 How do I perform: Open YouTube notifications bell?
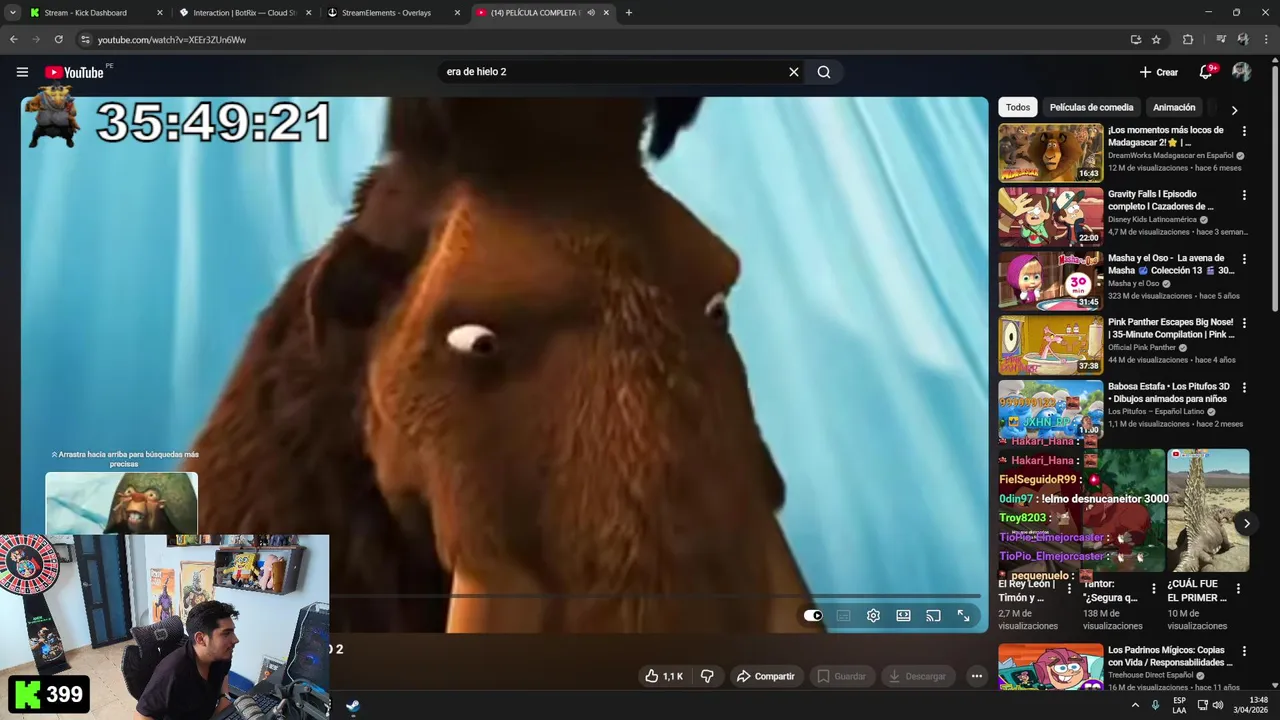pyautogui.click(x=1206, y=72)
